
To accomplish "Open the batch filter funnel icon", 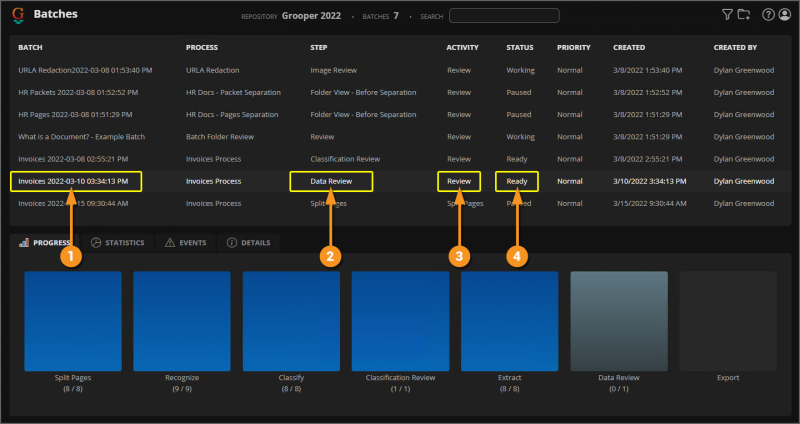I will pyautogui.click(x=727, y=15).
